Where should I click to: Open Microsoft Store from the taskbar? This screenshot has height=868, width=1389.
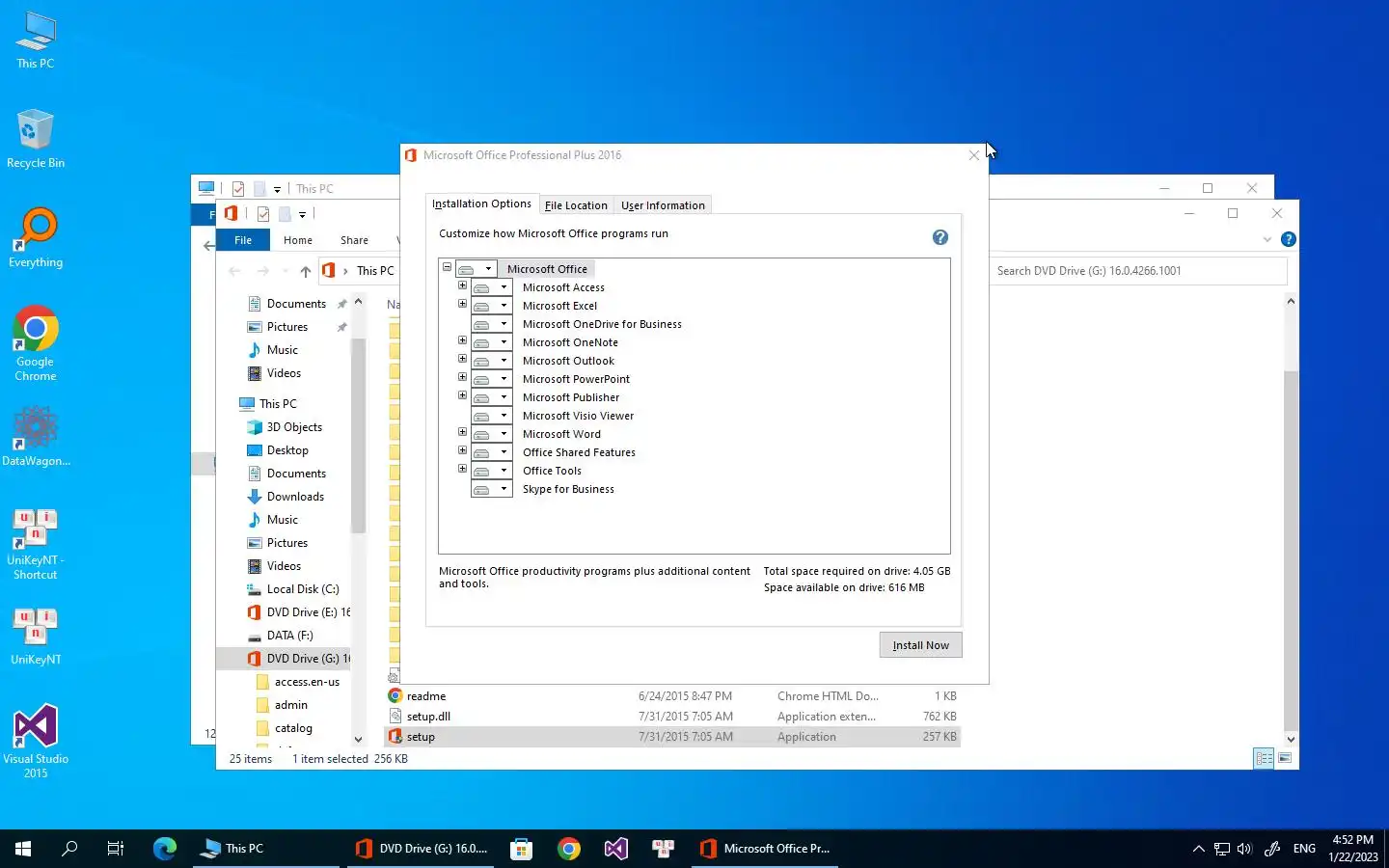[522, 849]
